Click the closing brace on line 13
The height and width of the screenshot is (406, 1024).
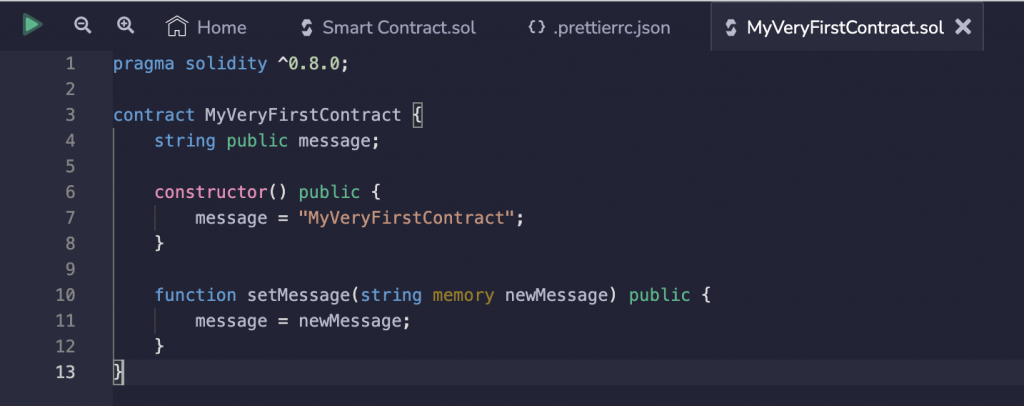point(118,372)
